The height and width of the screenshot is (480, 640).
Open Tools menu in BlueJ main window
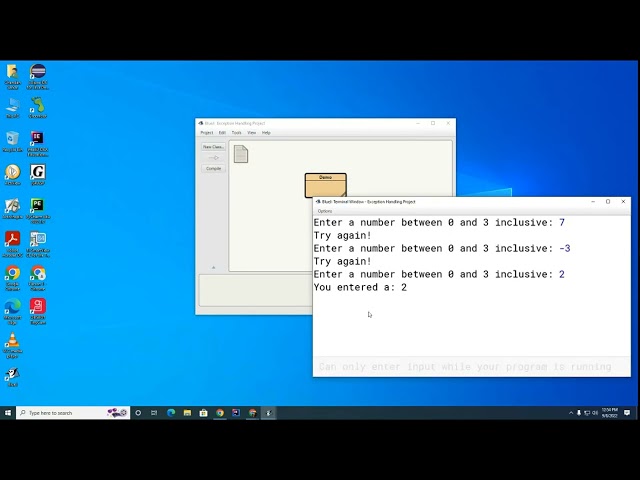pos(236,133)
